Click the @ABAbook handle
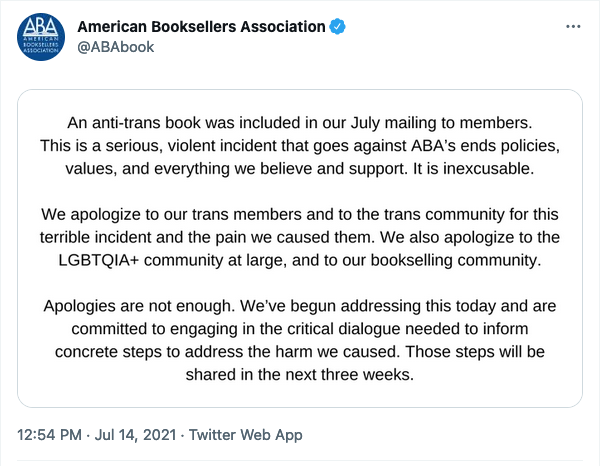The image size is (608, 466). pos(116,46)
